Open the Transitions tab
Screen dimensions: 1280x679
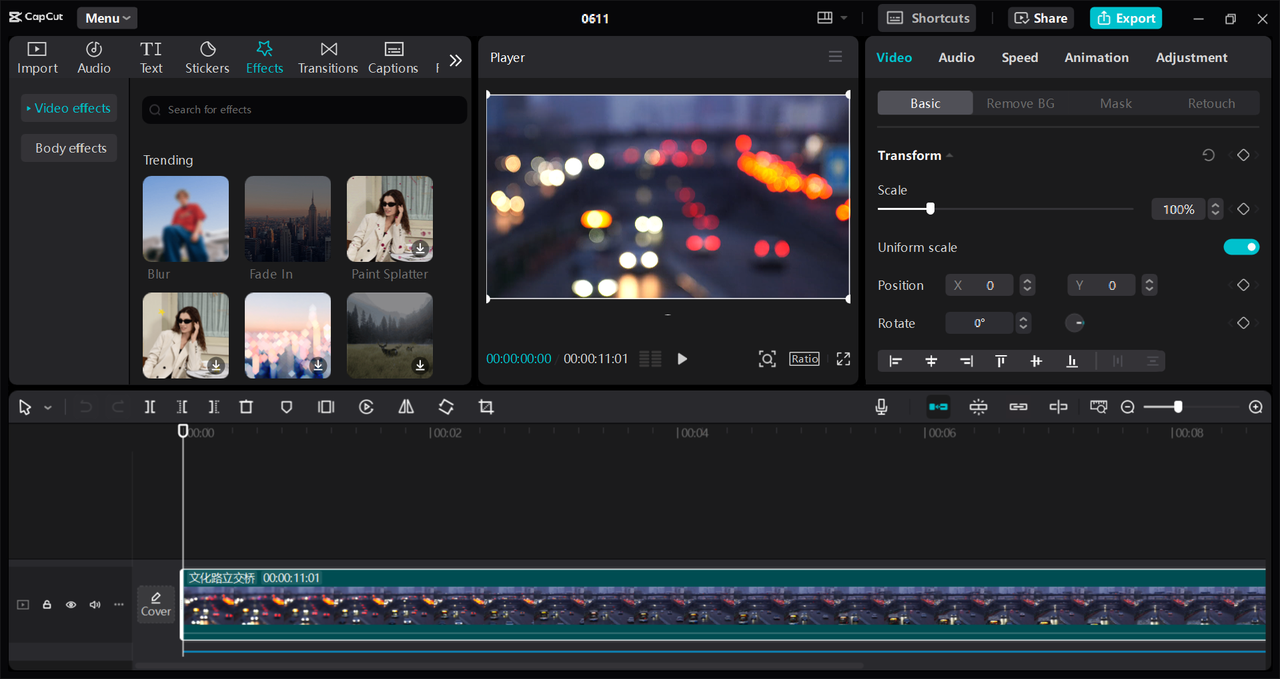coord(328,58)
